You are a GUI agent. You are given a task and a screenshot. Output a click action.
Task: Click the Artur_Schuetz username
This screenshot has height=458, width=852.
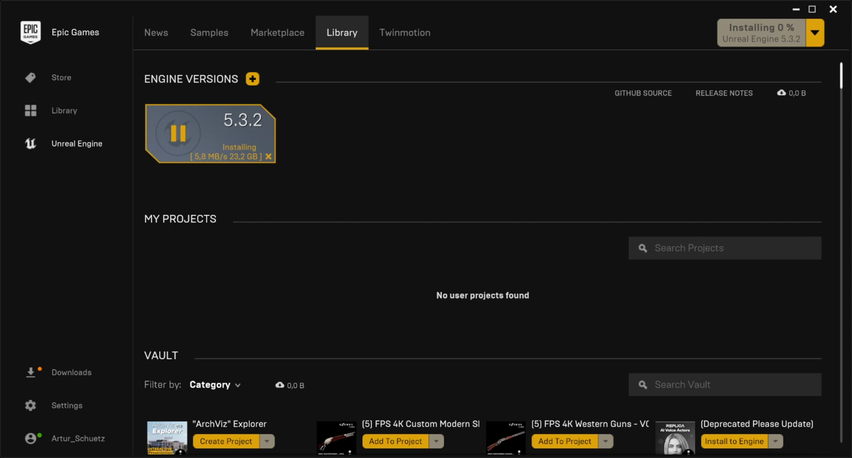pos(78,438)
